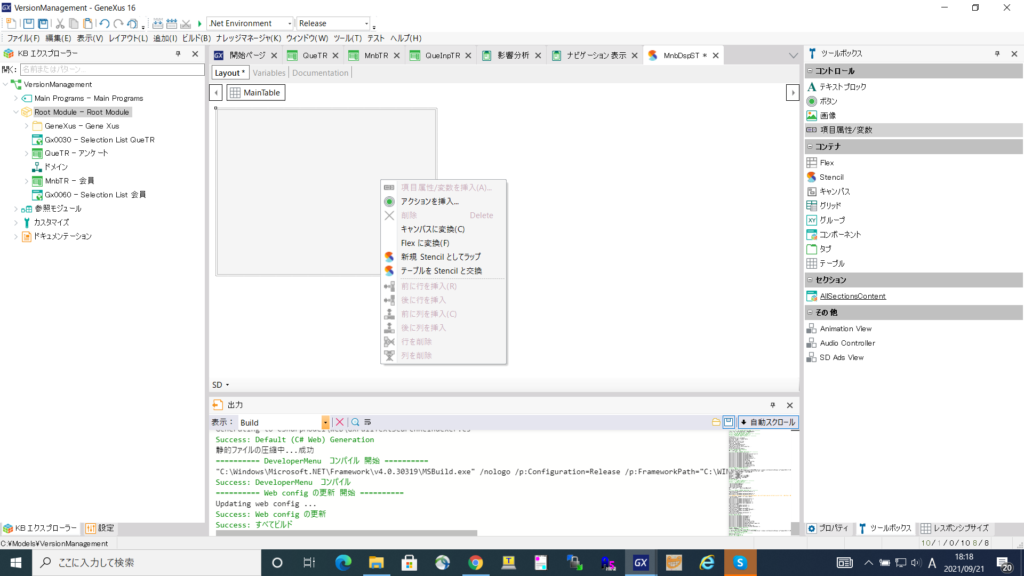The width and height of the screenshot is (1024, 576).
Task: Toggle pin on KB エクスプローラー panel
Action: 178,54
